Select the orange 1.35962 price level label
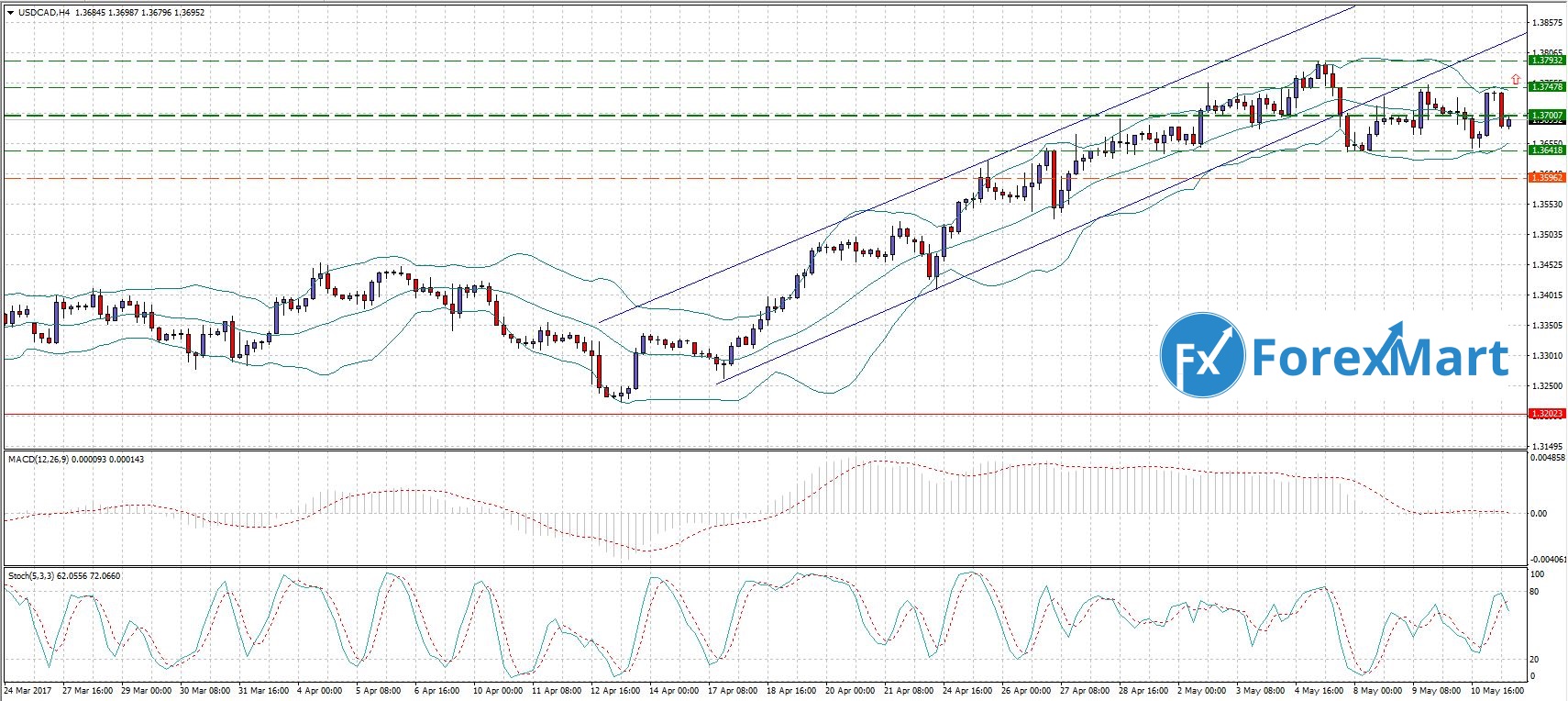The height and width of the screenshot is (701, 1568). coord(1546,177)
